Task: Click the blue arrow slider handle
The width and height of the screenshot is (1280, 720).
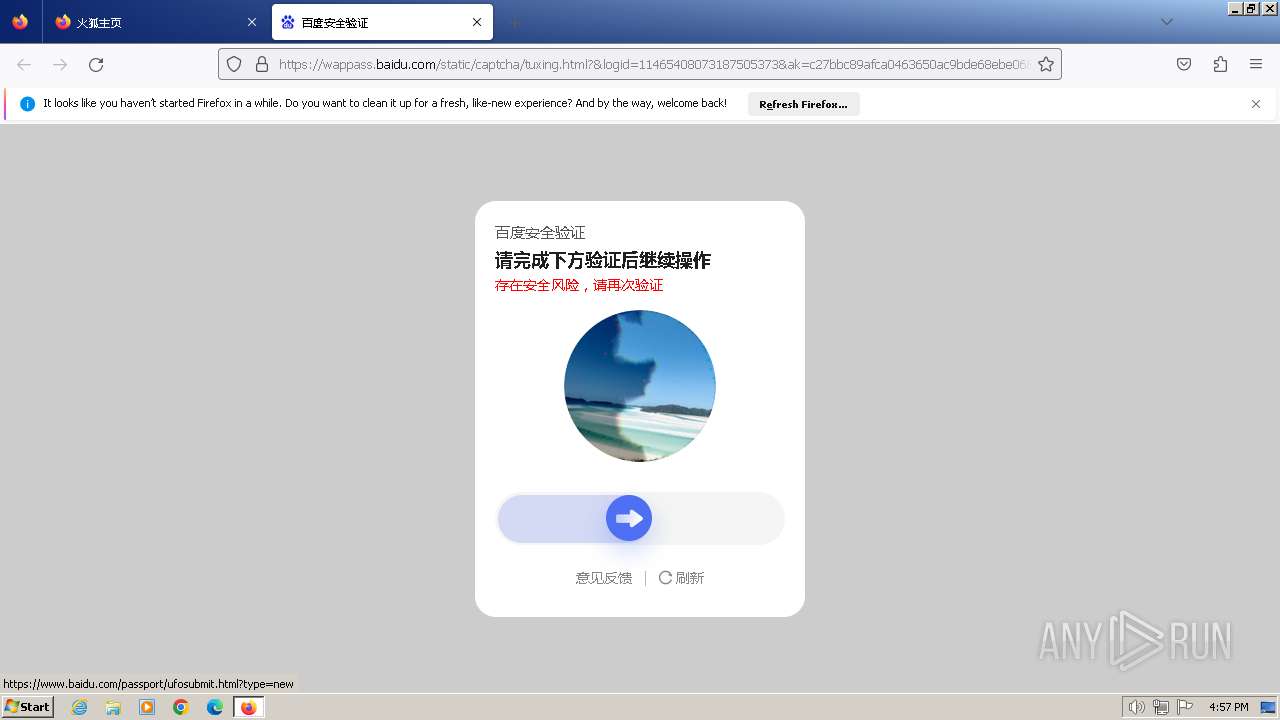Action: click(629, 518)
